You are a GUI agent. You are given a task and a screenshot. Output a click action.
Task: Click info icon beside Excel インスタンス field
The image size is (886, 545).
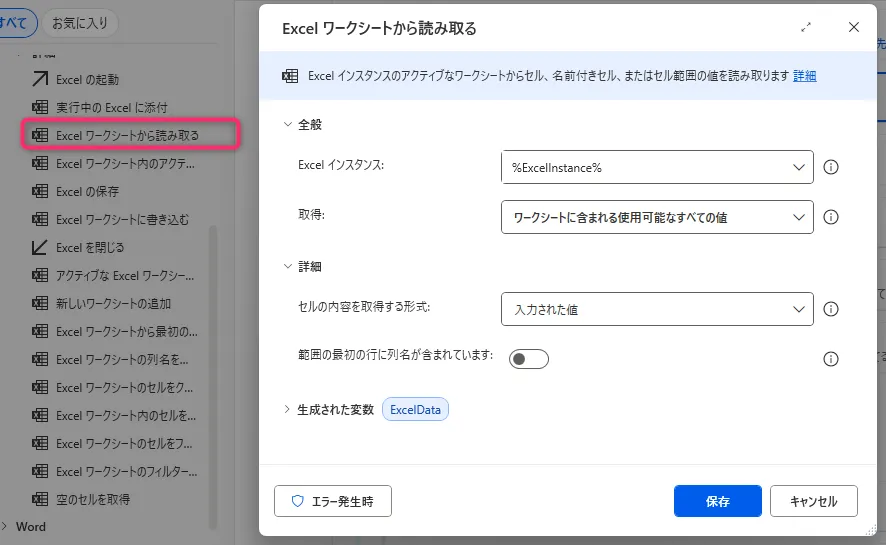point(830,167)
